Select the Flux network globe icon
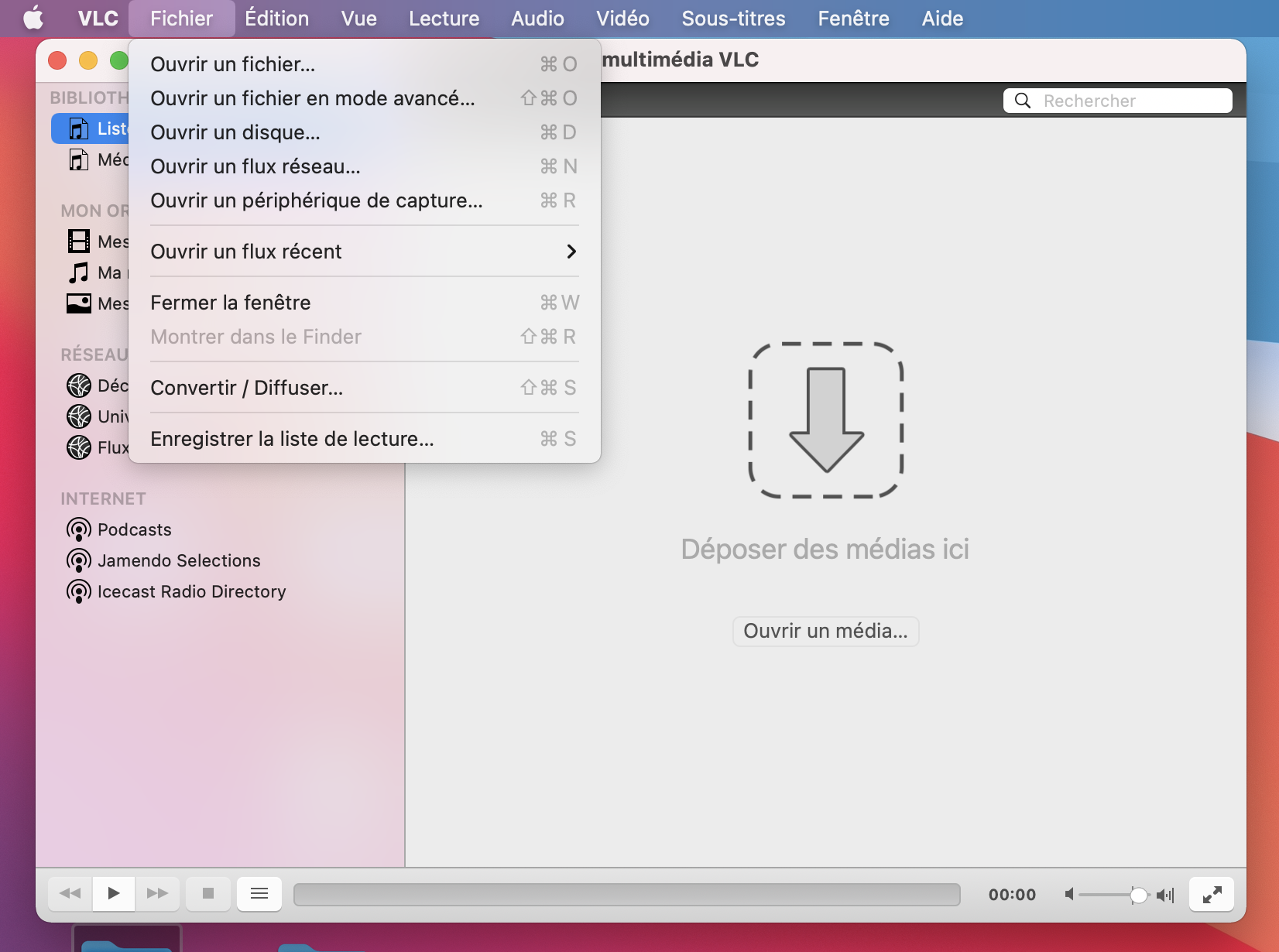Screen dimensions: 1279x952 tap(78, 447)
